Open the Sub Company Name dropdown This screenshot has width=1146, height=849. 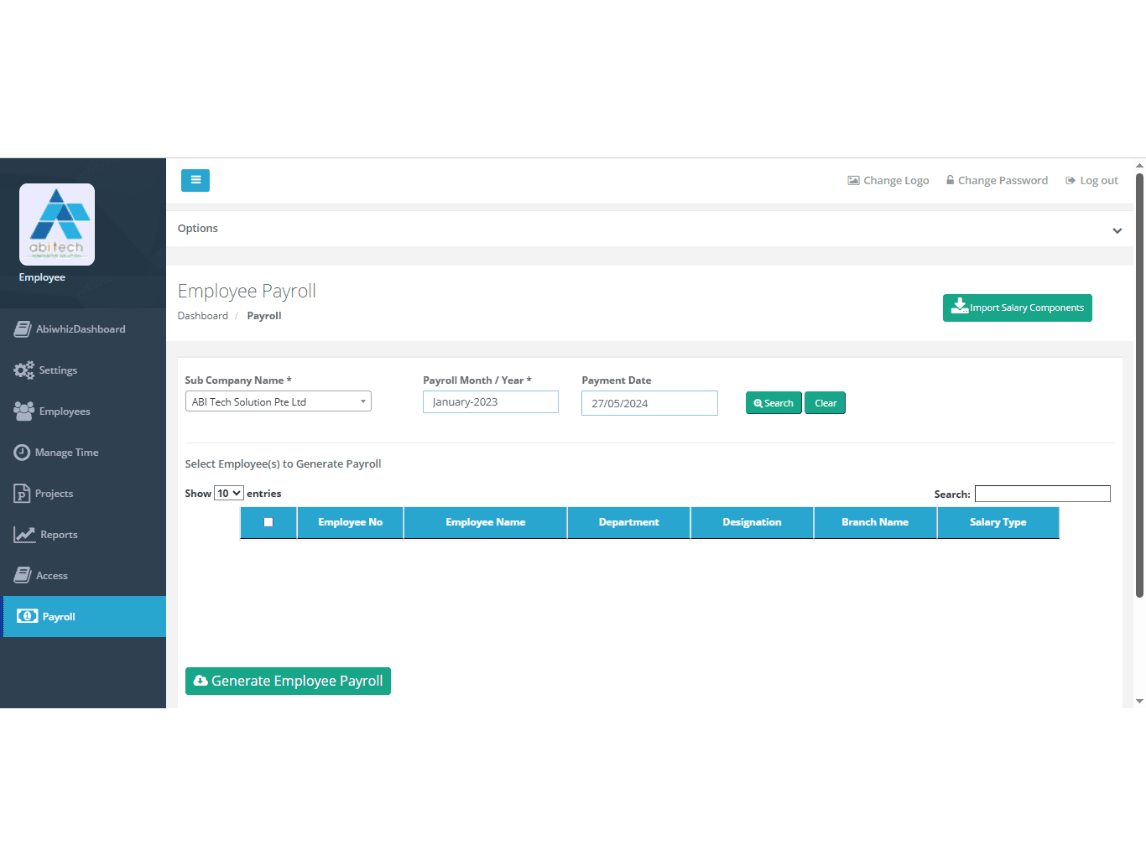coord(278,402)
